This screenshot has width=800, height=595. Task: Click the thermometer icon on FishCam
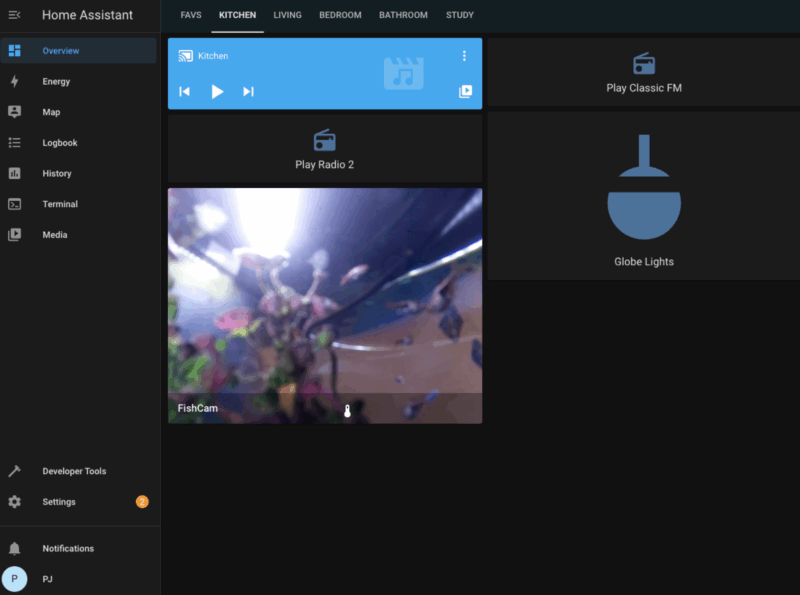(347, 409)
